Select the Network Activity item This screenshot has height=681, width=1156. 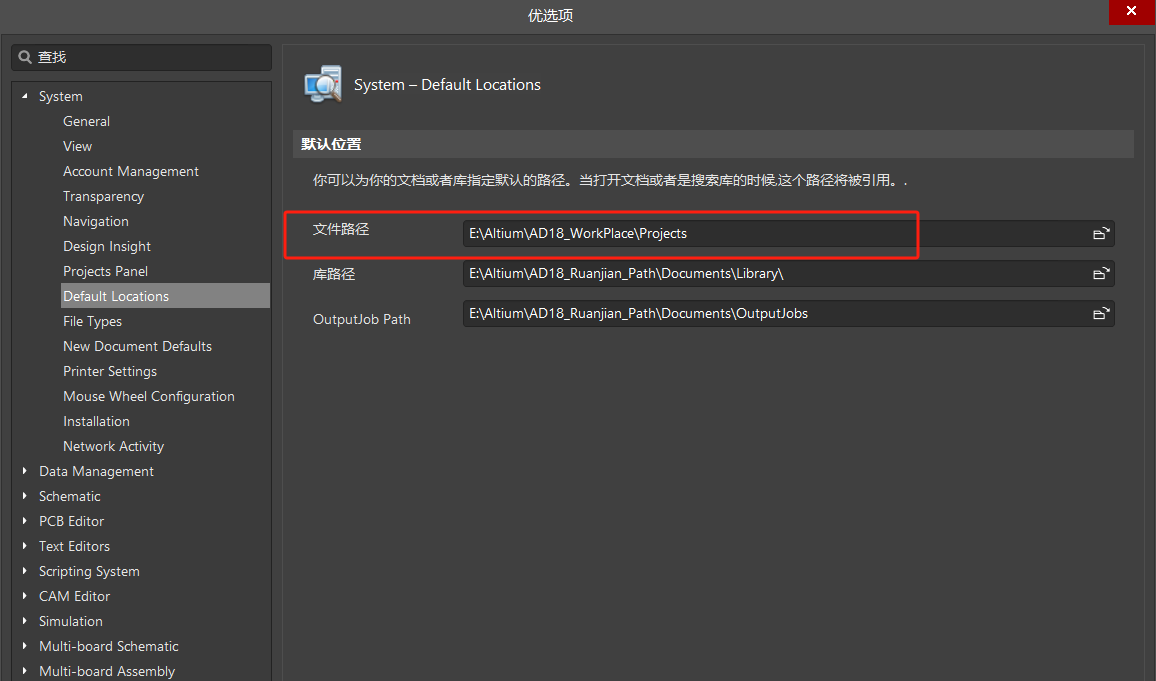pyautogui.click(x=113, y=446)
